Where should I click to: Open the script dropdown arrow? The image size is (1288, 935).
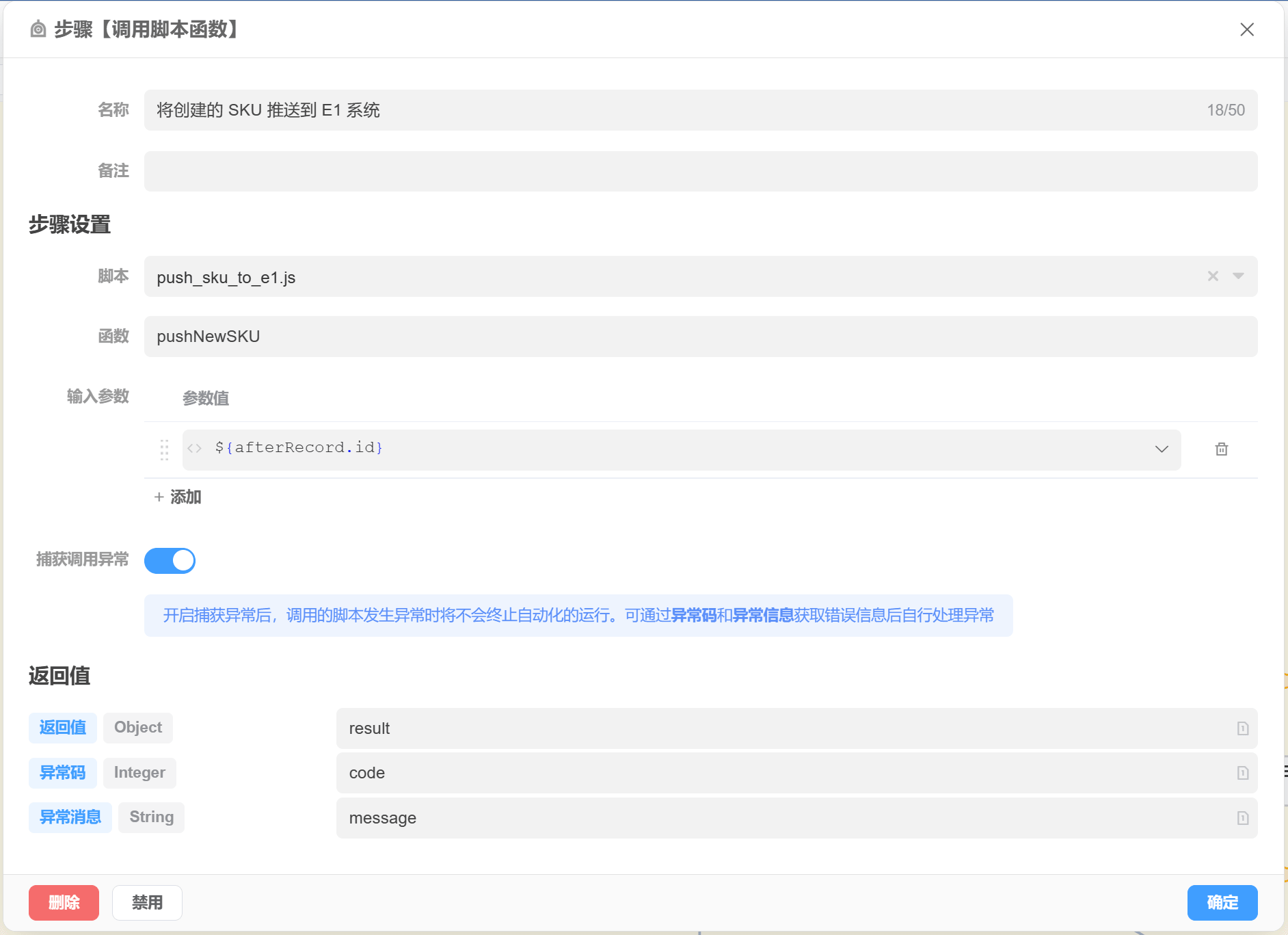1238,276
